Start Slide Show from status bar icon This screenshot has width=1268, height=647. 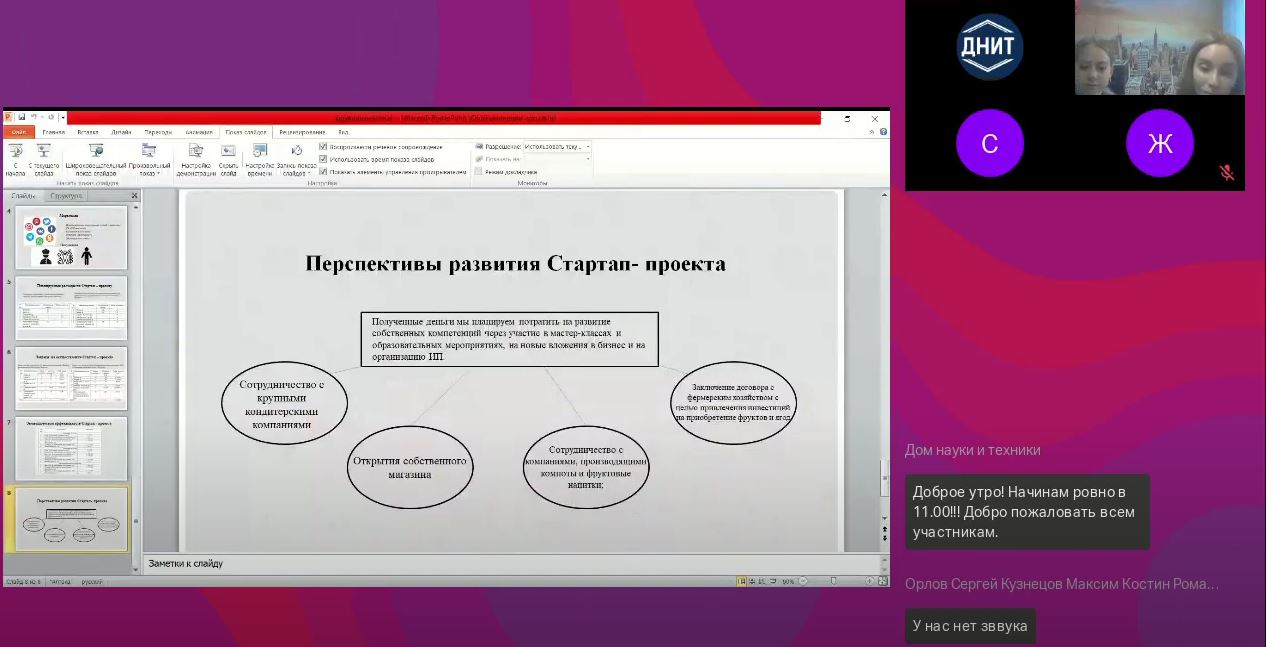pos(775,581)
